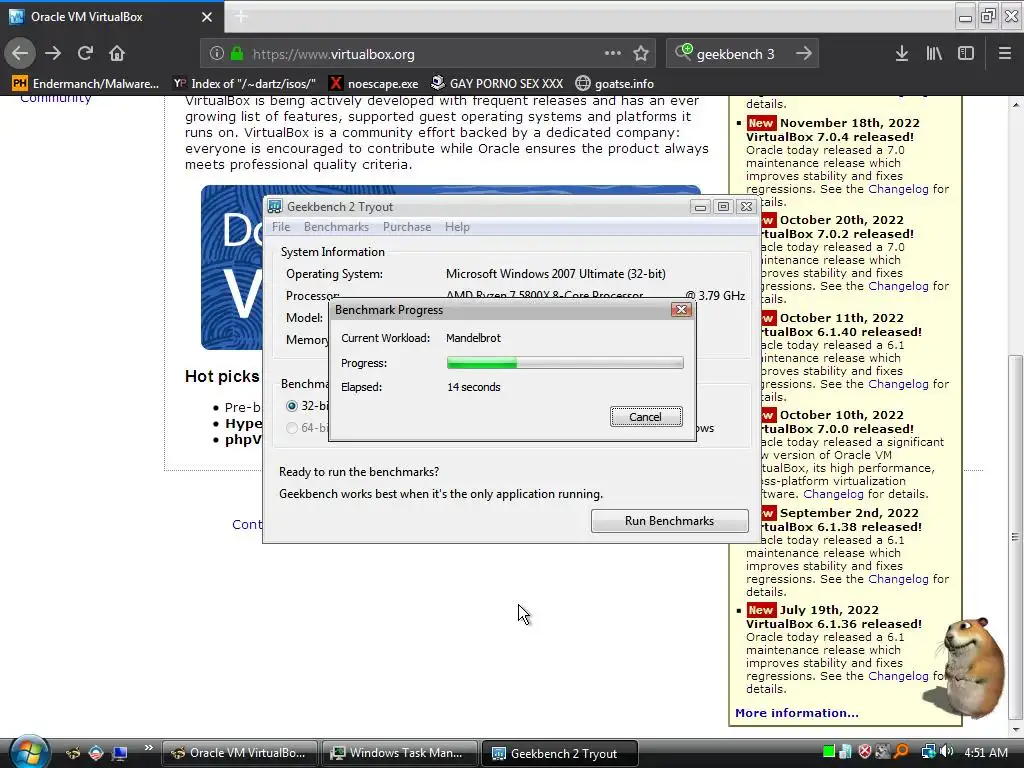This screenshot has width=1024, height=768.
Task: Click the page vertical scrollbar thumb
Action: [x=1015, y=536]
